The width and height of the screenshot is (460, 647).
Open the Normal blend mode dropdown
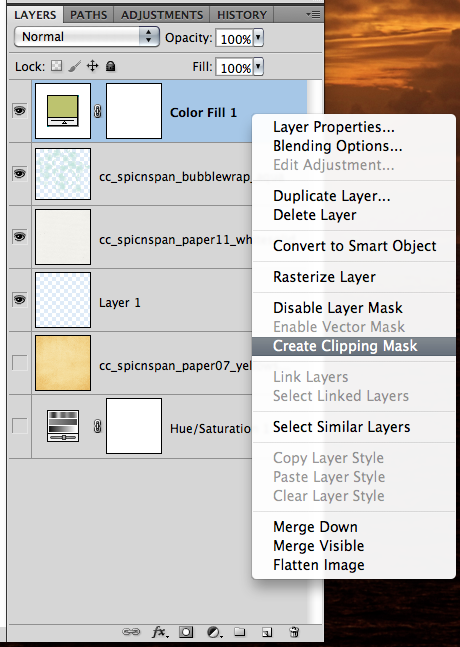[x=87, y=37]
